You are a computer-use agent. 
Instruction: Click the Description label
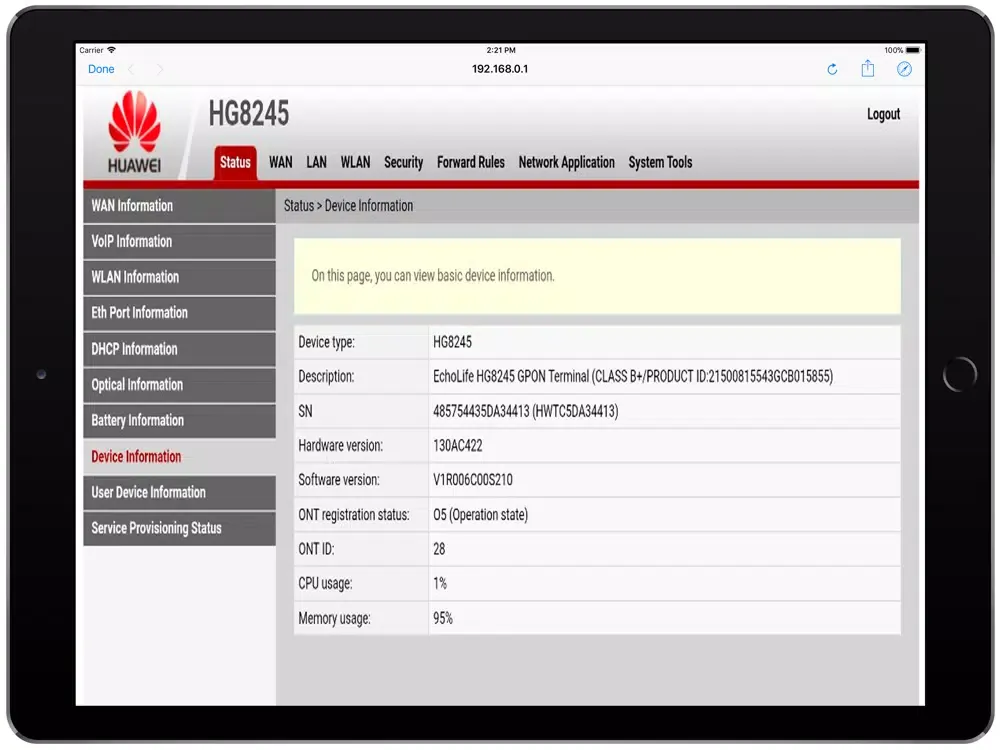326,376
